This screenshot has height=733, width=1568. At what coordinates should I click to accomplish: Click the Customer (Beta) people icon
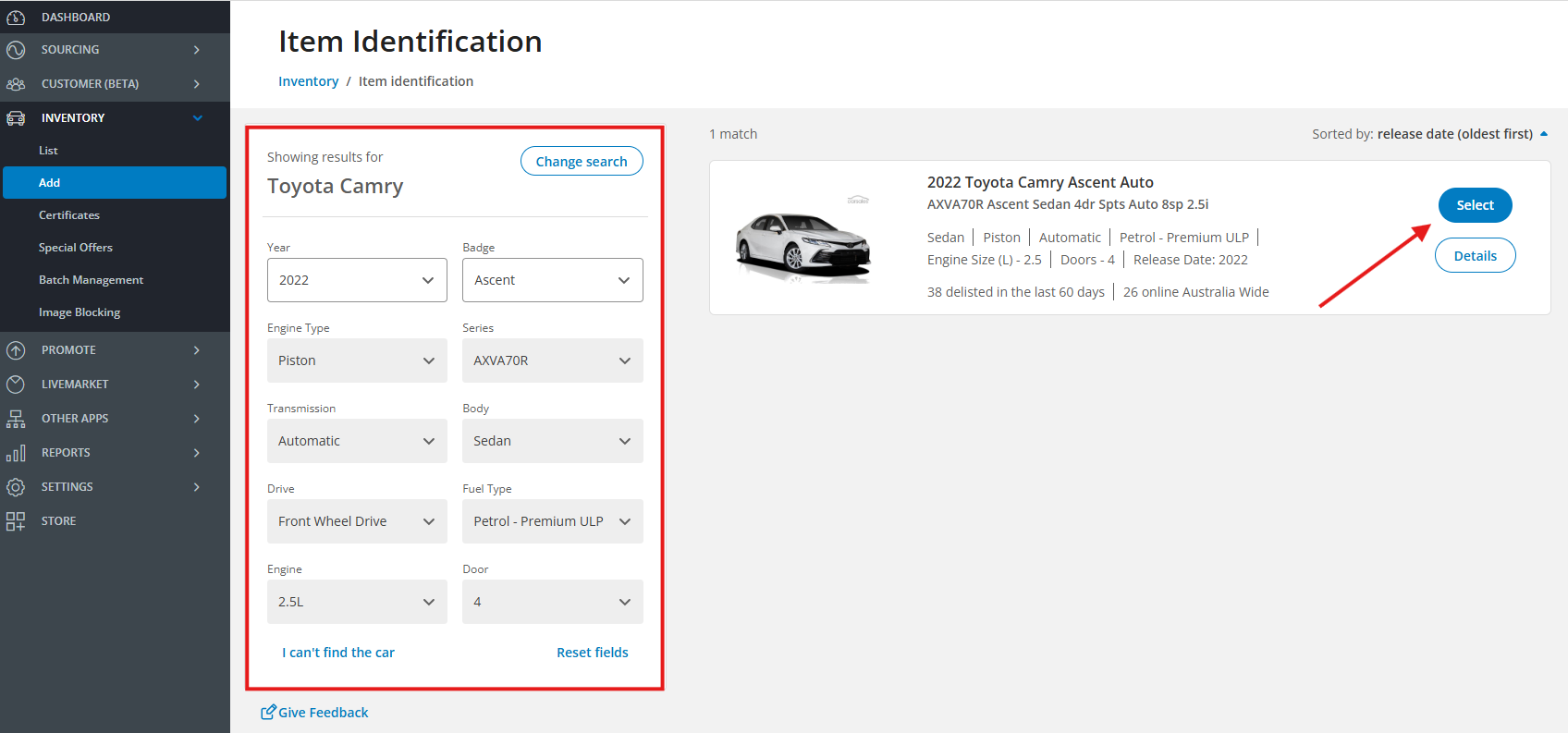click(x=16, y=84)
